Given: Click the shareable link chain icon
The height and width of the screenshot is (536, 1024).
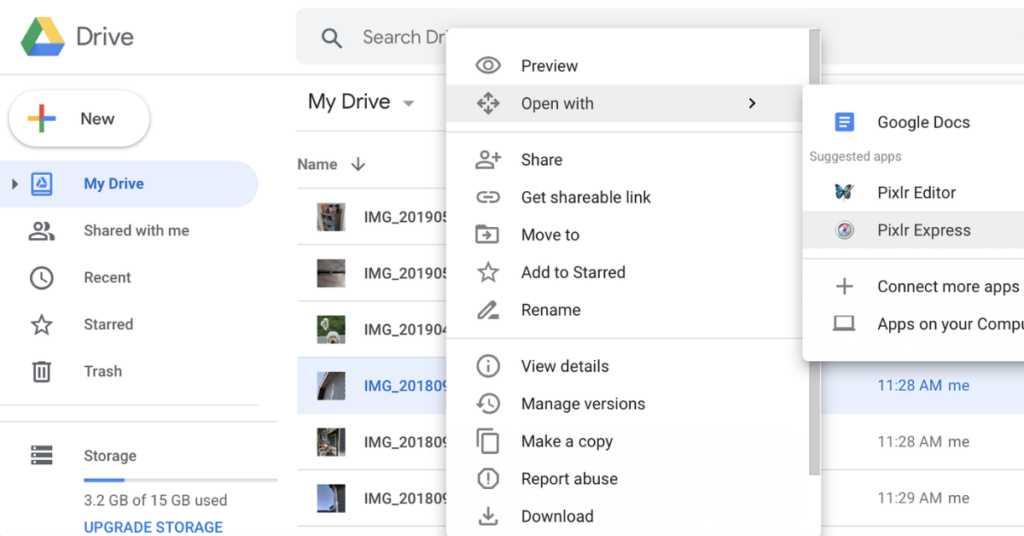Looking at the screenshot, I should [x=488, y=197].
